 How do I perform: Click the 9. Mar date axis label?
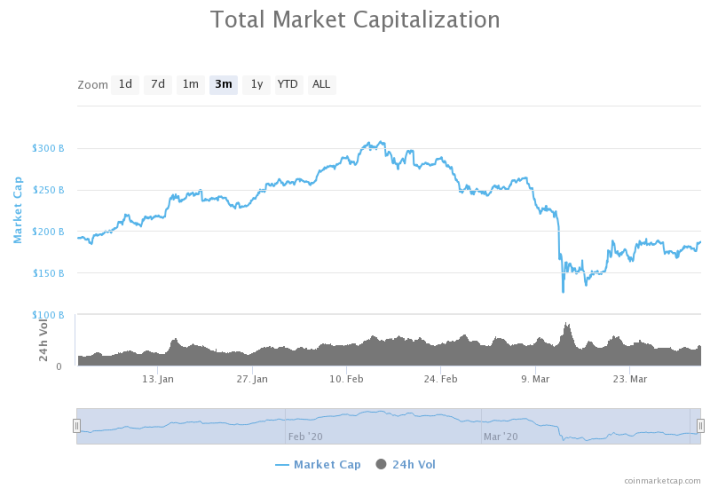[535, 379]
